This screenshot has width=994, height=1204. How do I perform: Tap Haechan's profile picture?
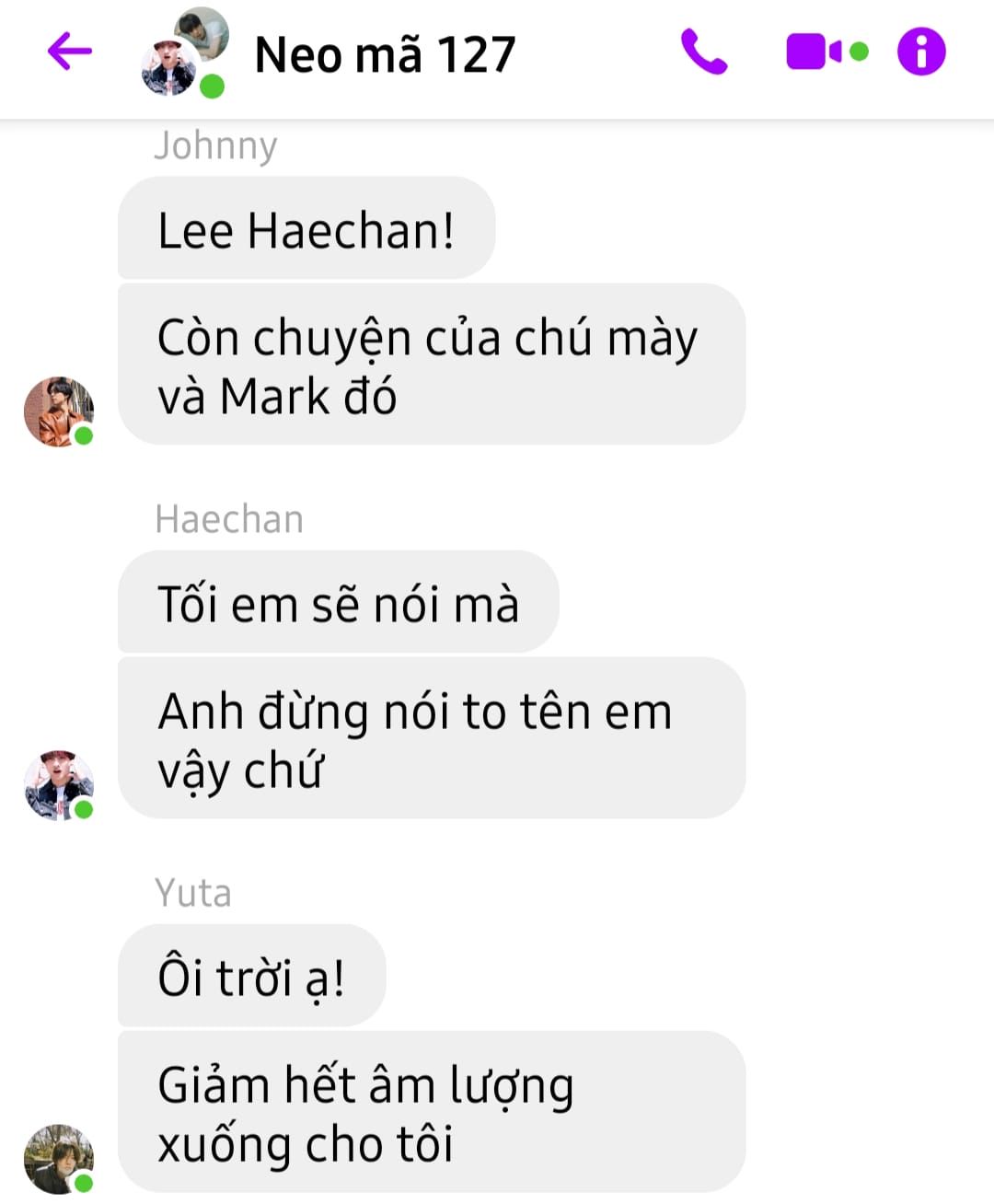click(59, 785)
